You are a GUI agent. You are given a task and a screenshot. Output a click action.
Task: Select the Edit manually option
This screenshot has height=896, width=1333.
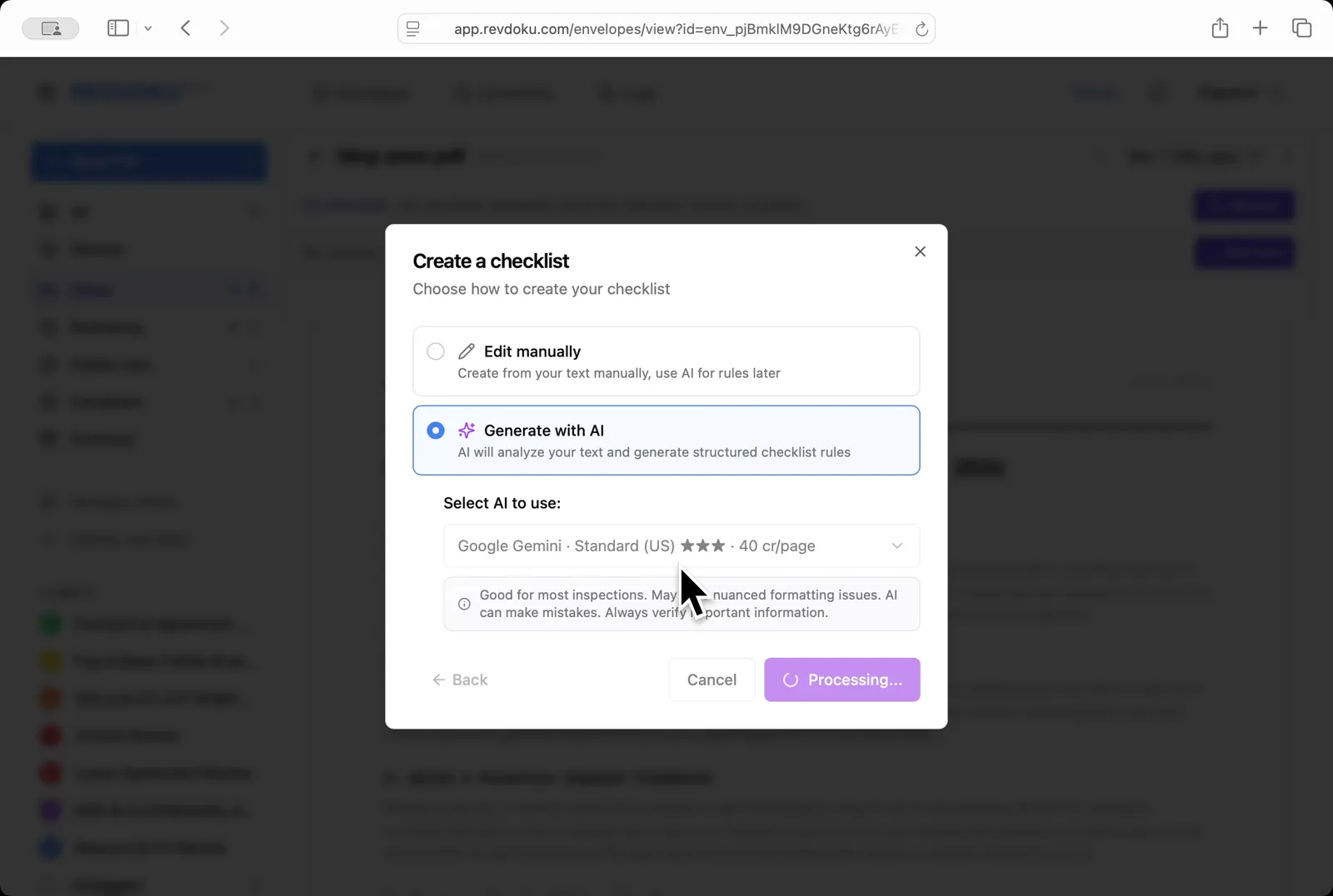(x=436, y=351)
